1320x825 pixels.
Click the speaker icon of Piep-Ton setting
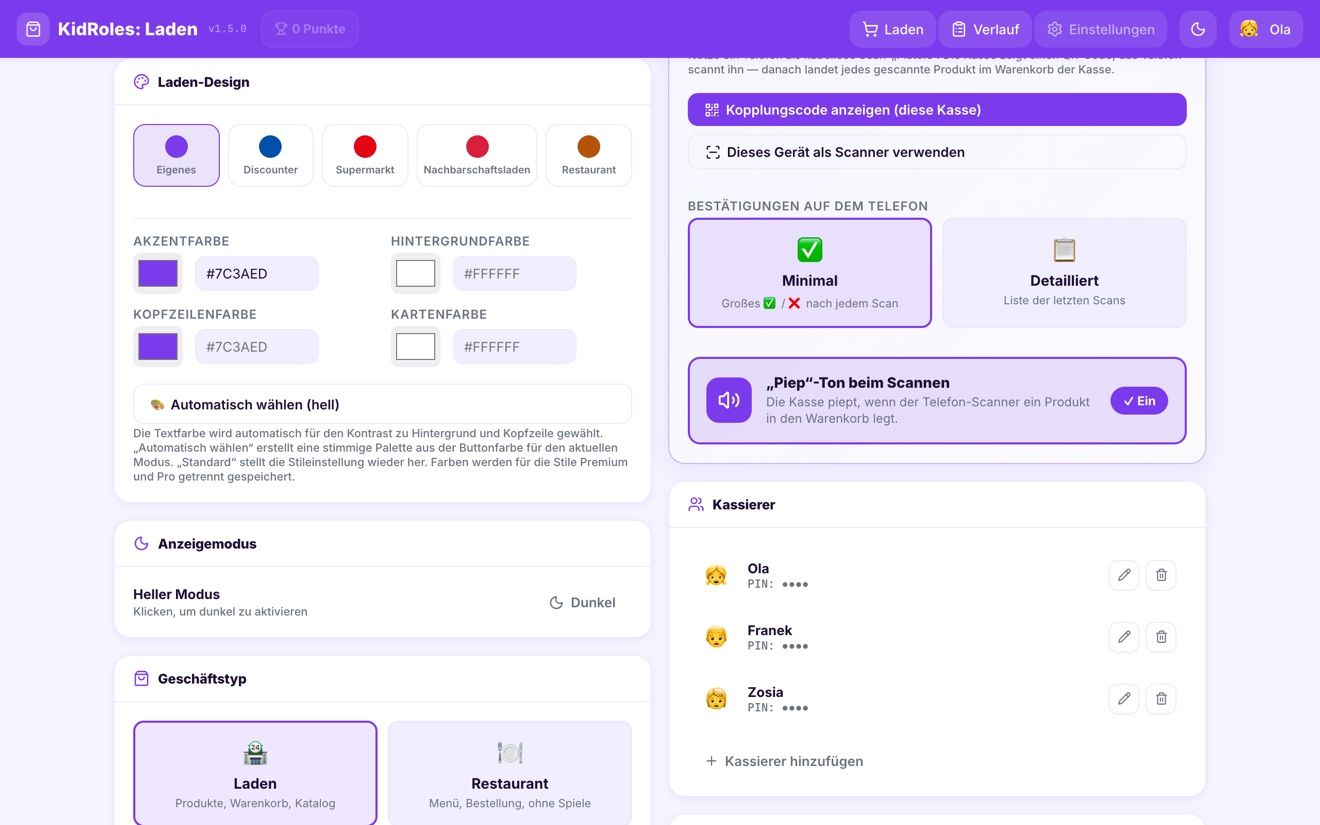pyautogui.click(x=729, y=400)
